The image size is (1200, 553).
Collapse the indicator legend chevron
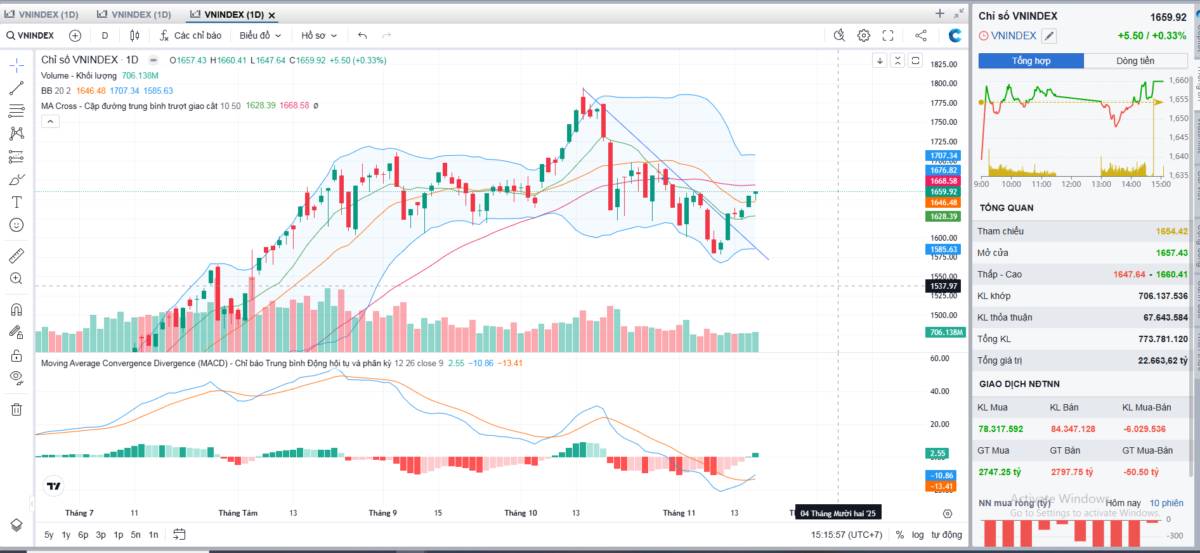[49, 122]
